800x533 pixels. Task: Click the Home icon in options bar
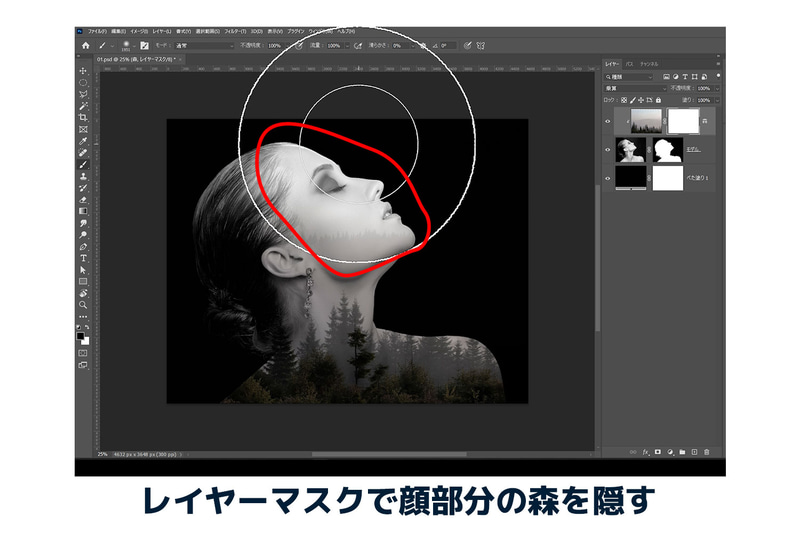pyautogui.click(x=86, y=45)
